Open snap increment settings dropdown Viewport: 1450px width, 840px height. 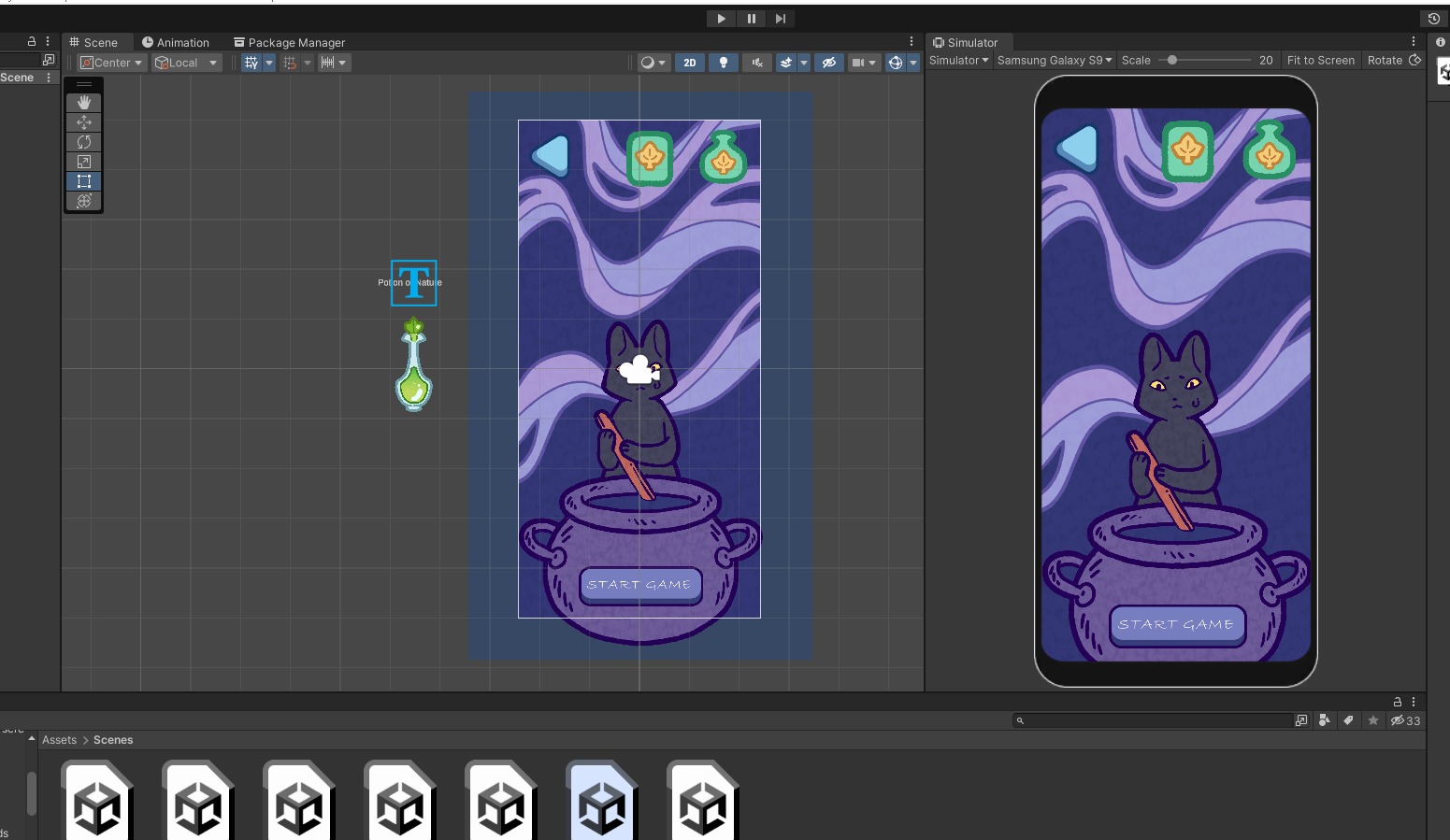click(x=334, y=63)
